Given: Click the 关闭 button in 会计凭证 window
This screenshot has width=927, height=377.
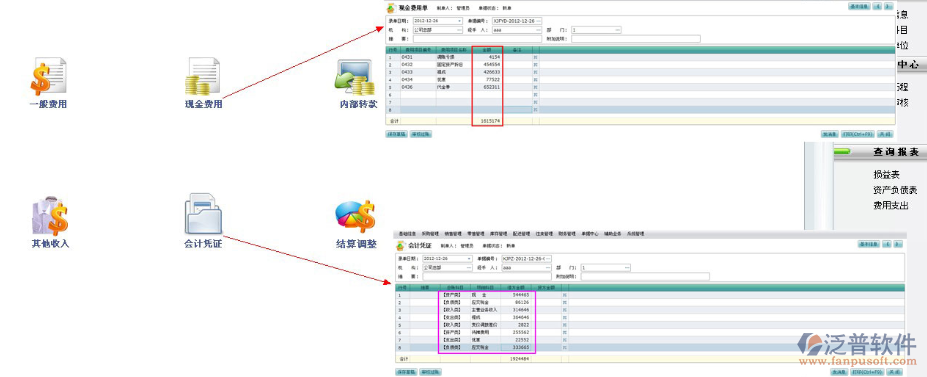Looking at the screenshot, I should [894, 372].
